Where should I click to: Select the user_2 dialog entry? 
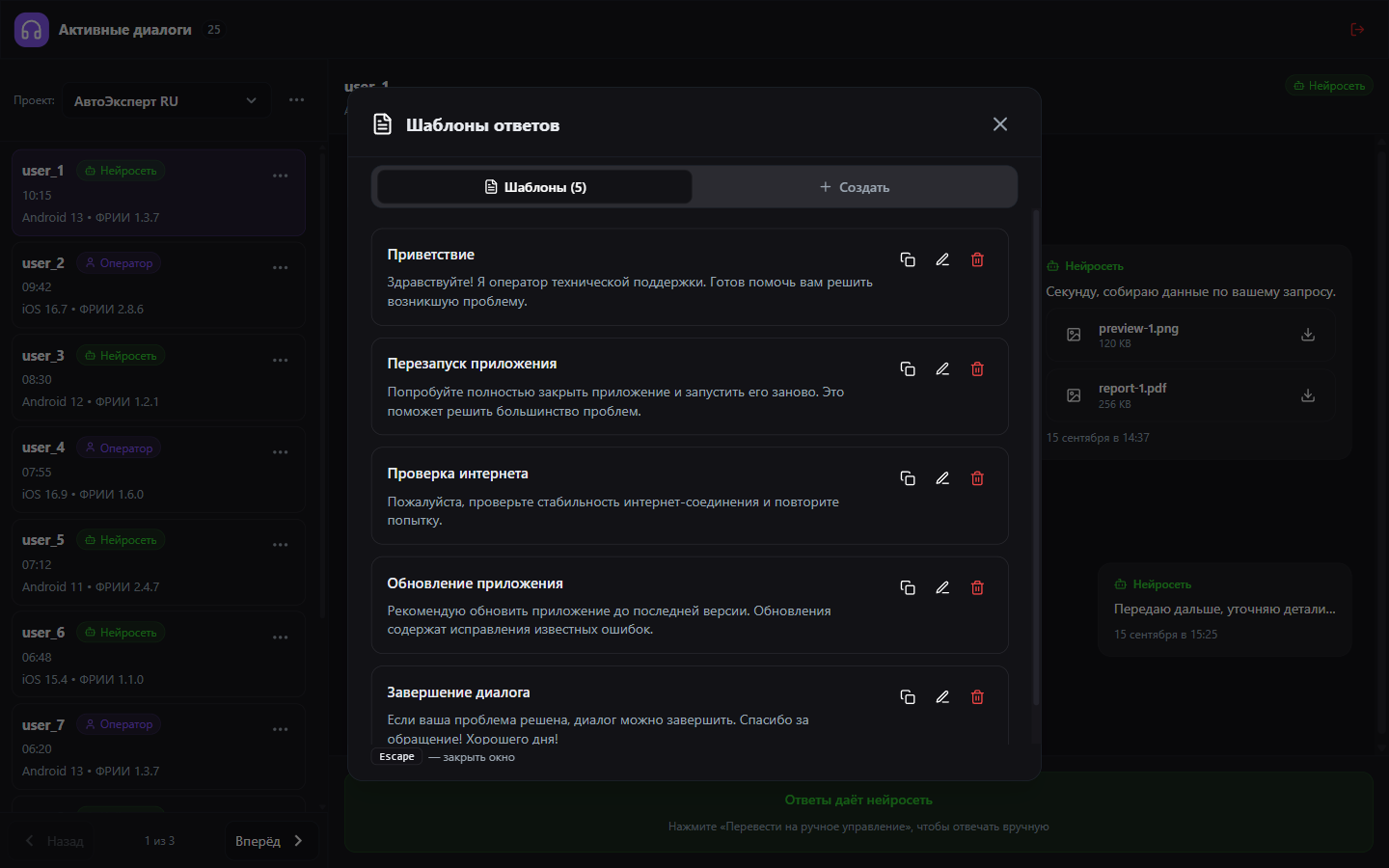point(158,285)
